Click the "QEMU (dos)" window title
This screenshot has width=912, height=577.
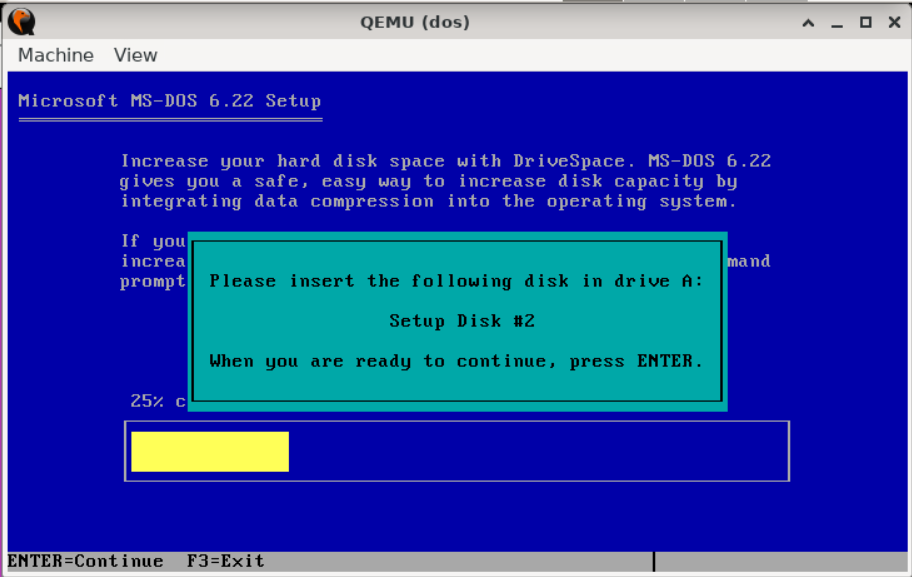(x=415, y=22)
